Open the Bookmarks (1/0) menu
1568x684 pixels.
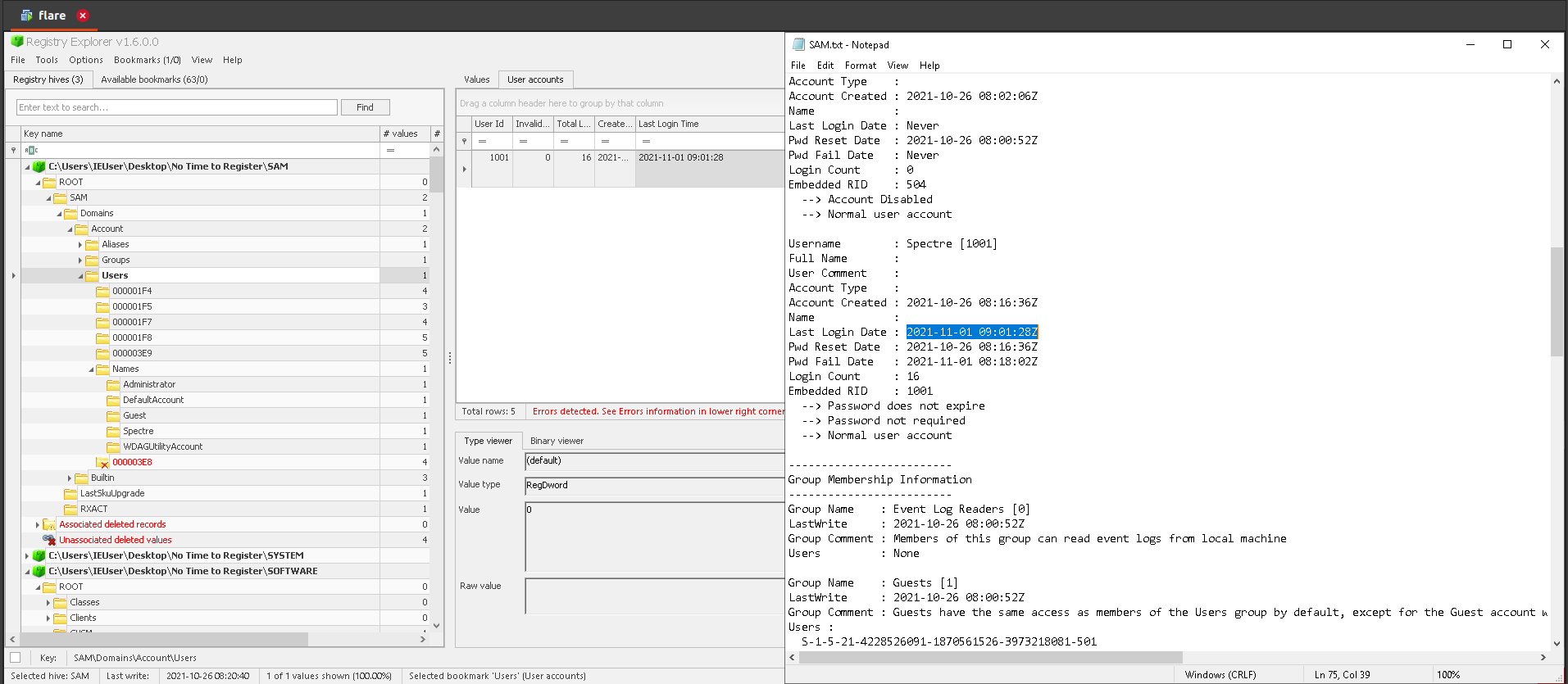pyautogui.click(x=147, y=60)
